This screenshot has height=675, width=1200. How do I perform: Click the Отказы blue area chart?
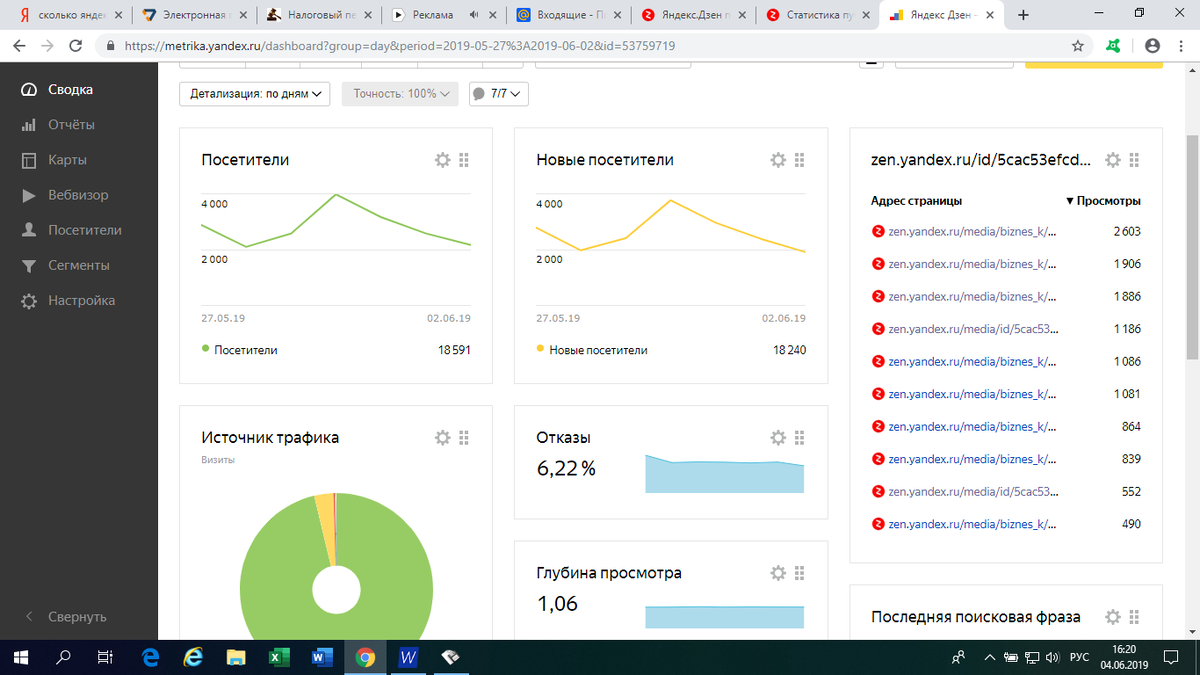pos(724,474)
